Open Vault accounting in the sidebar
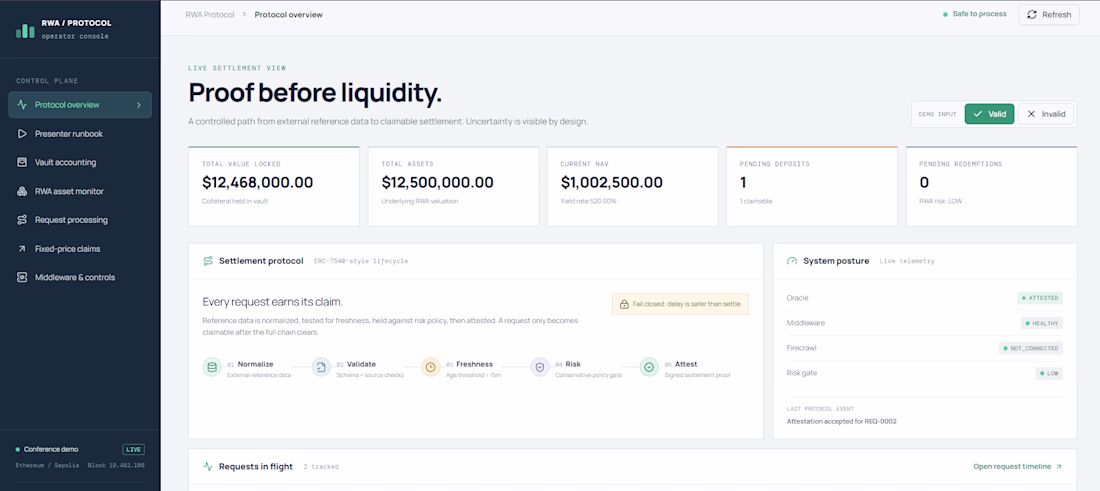This screenshot has height=491, width=1100. pyautogui.click(x=80, y=162)
